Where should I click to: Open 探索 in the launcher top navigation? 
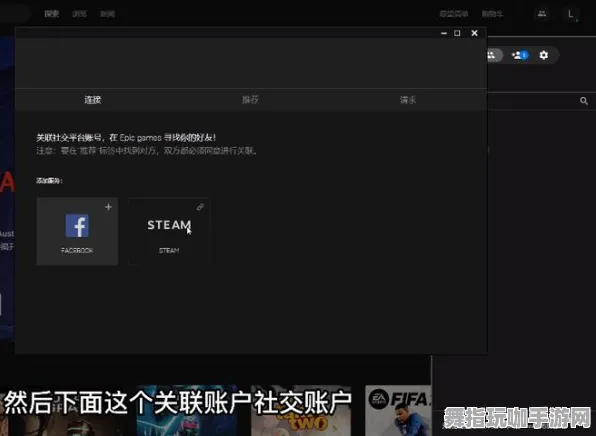pyautogui.click(x=52, y=14)
